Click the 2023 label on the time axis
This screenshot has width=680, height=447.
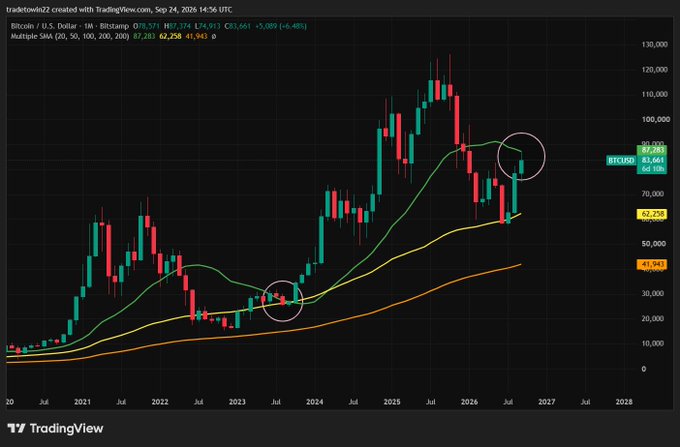(x=237, y=402)
